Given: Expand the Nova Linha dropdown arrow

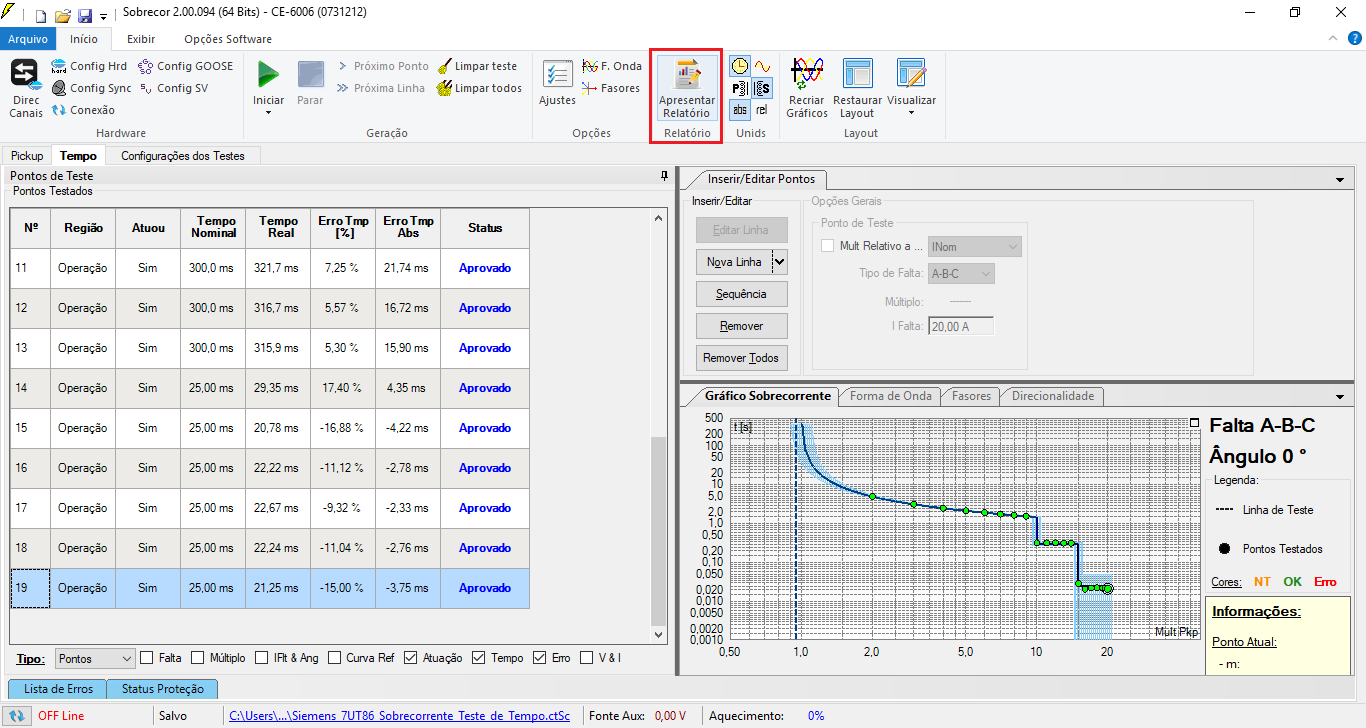Looking at the screenshot, I should click(x=780, y=262).
